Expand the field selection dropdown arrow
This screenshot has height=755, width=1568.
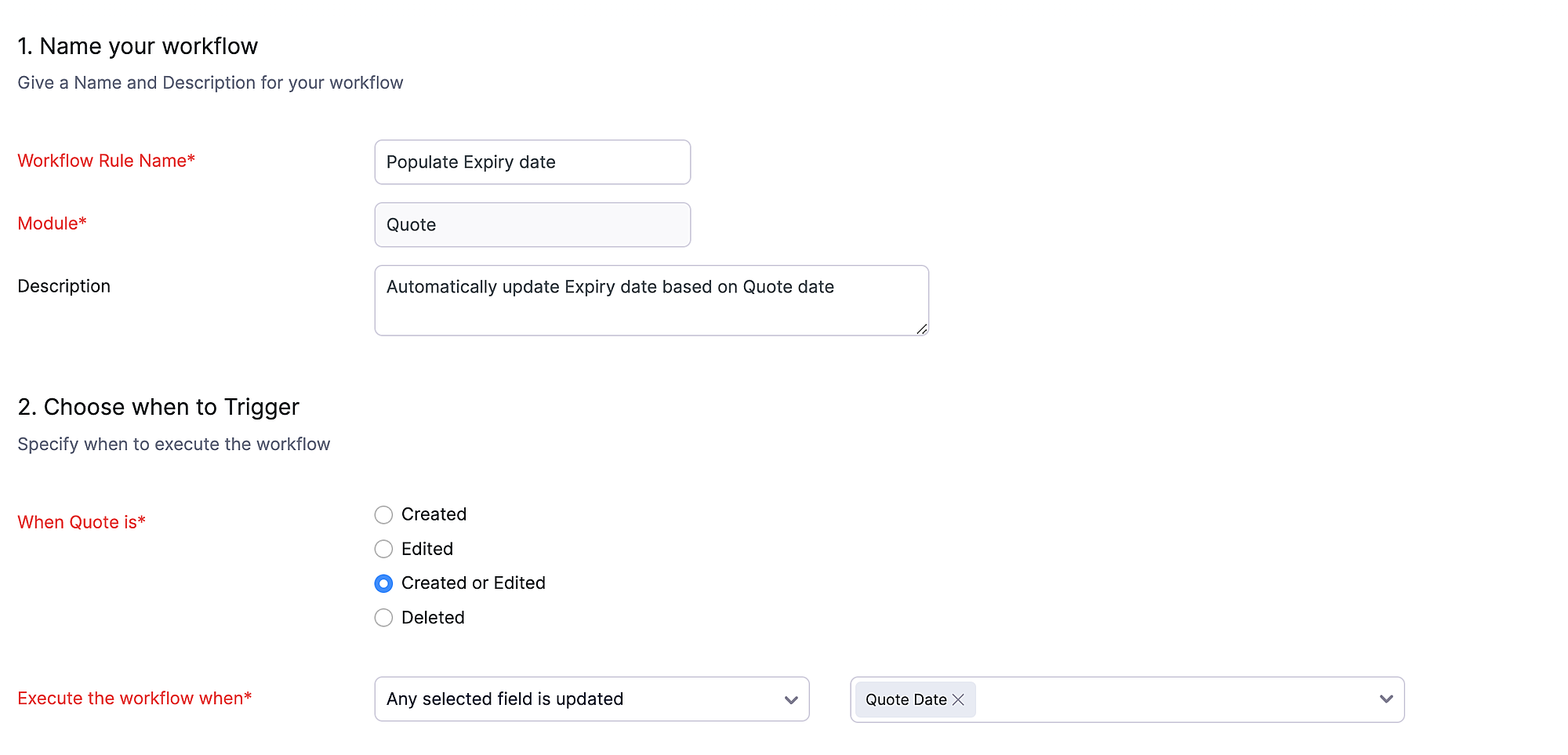(x=1386, y=699)
